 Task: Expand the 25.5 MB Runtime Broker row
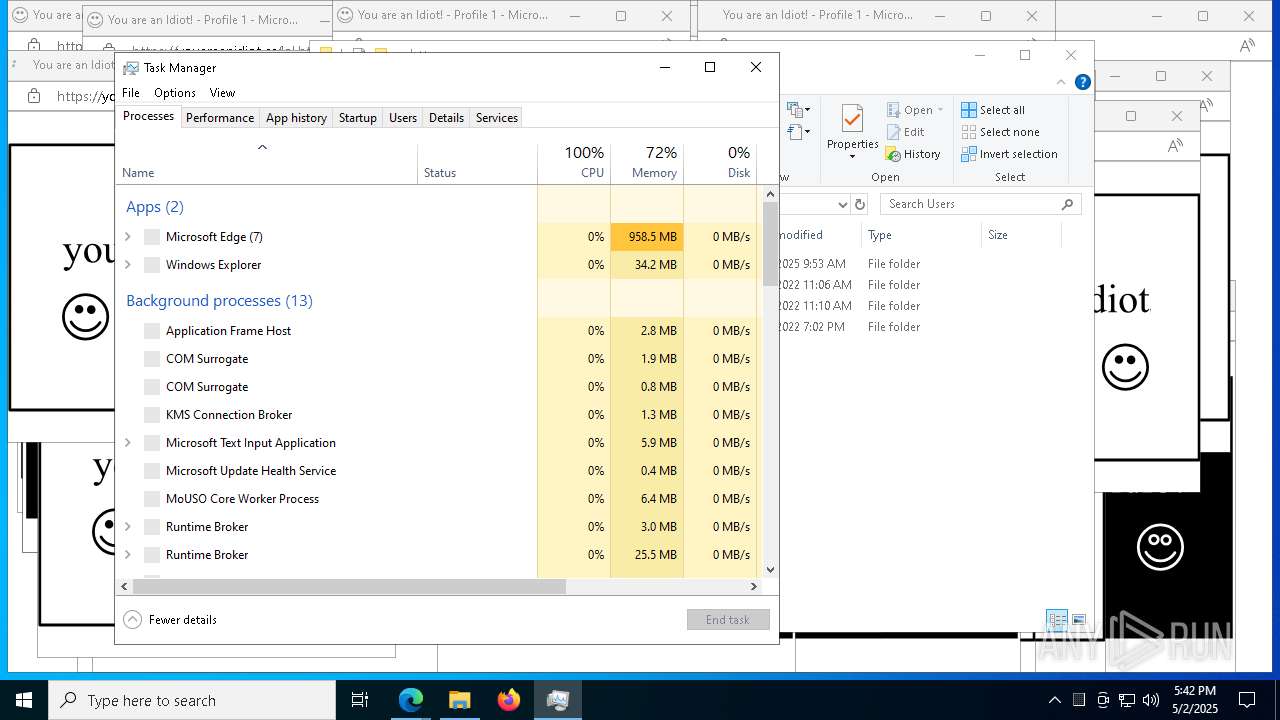(x=127, y=555)
